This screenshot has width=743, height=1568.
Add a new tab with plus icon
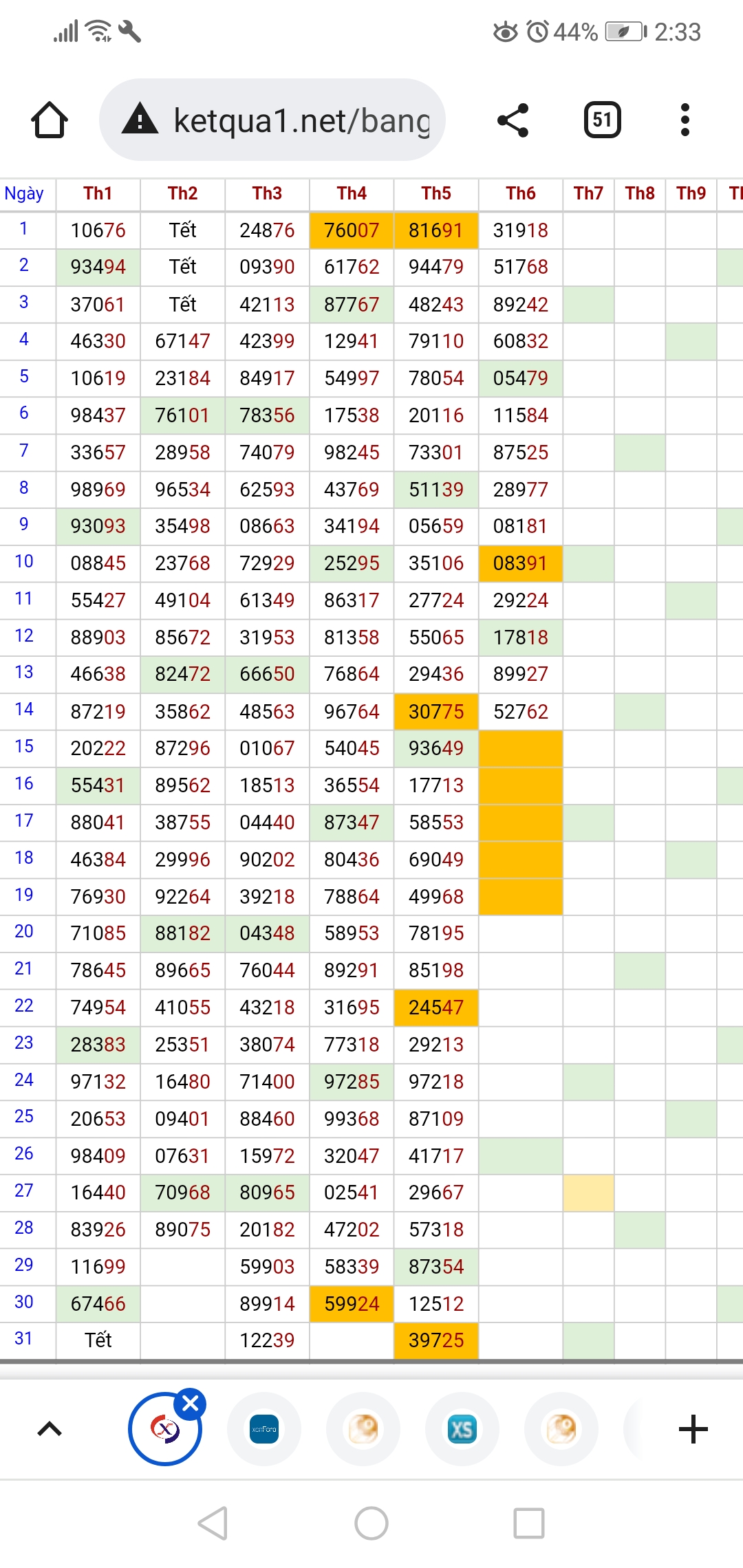[x=693, y=1429]
